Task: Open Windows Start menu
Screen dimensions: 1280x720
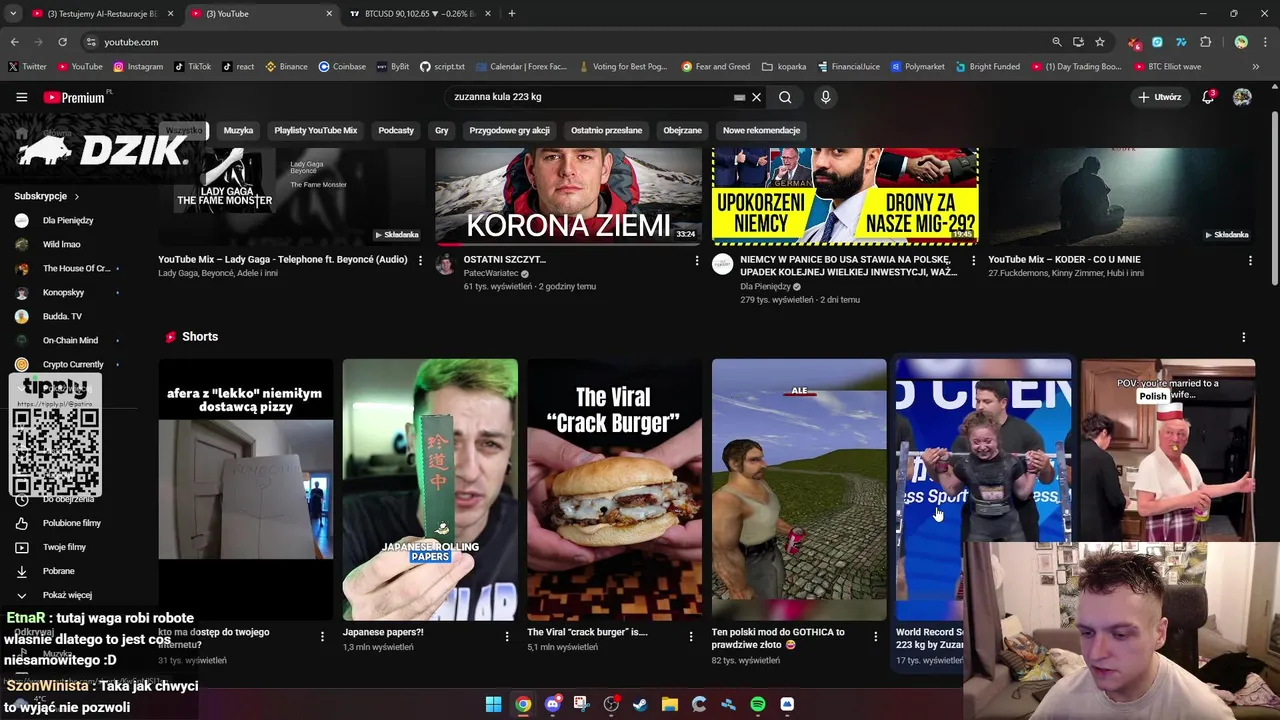Action: 493,704
